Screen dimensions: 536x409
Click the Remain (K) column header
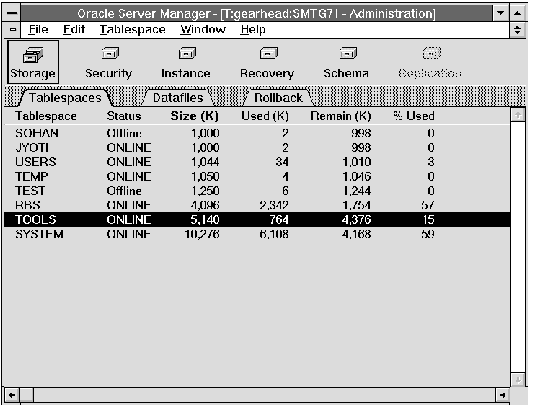click(x=340, y=116)
